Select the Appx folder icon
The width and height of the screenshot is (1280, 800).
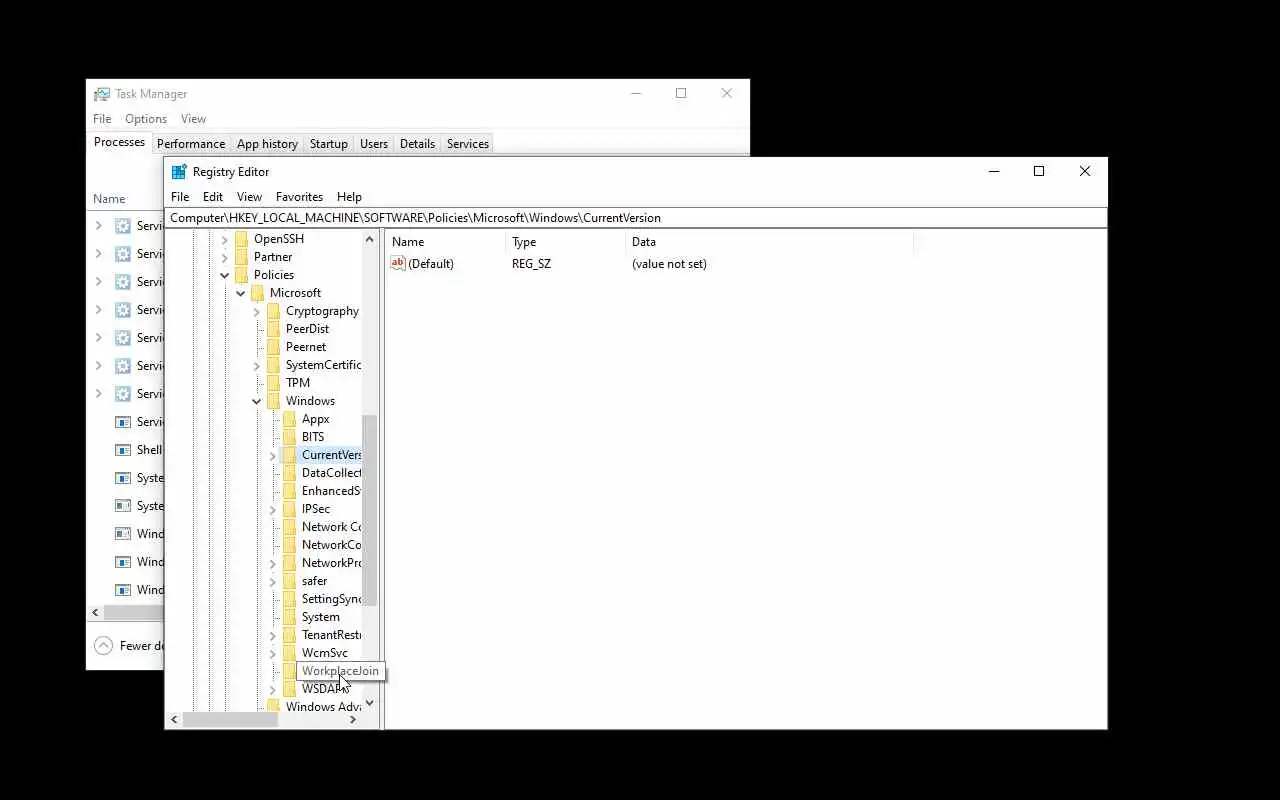(x=289, y=419)
